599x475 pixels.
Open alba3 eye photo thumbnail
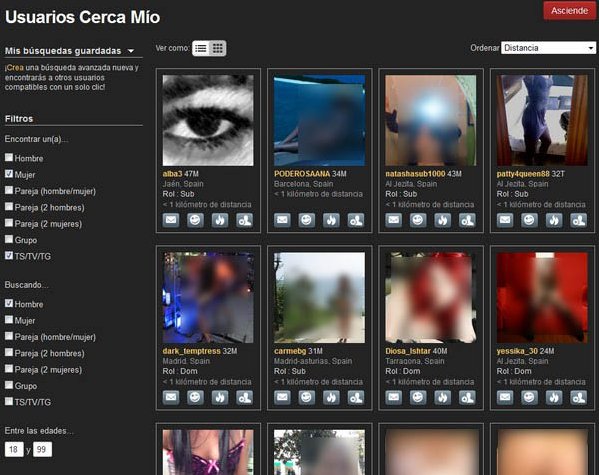tap(208, 120)
